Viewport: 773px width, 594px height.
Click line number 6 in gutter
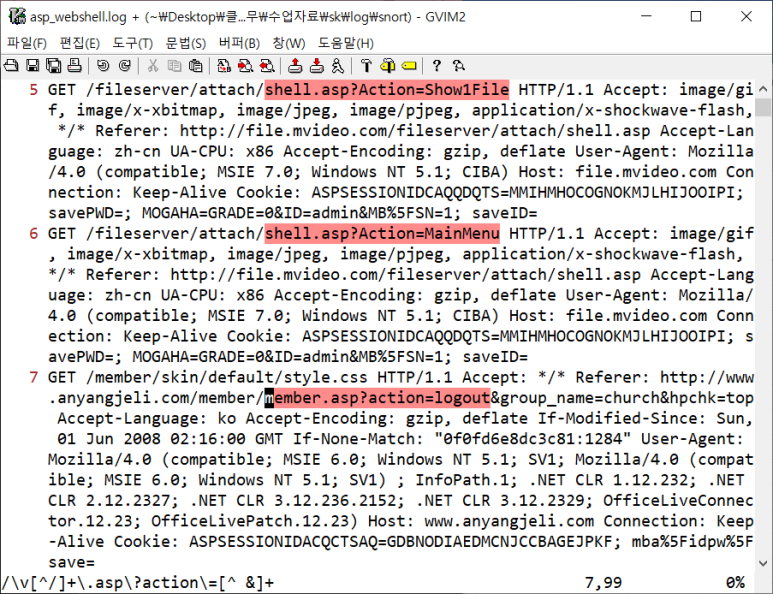(x=34, y=233)
